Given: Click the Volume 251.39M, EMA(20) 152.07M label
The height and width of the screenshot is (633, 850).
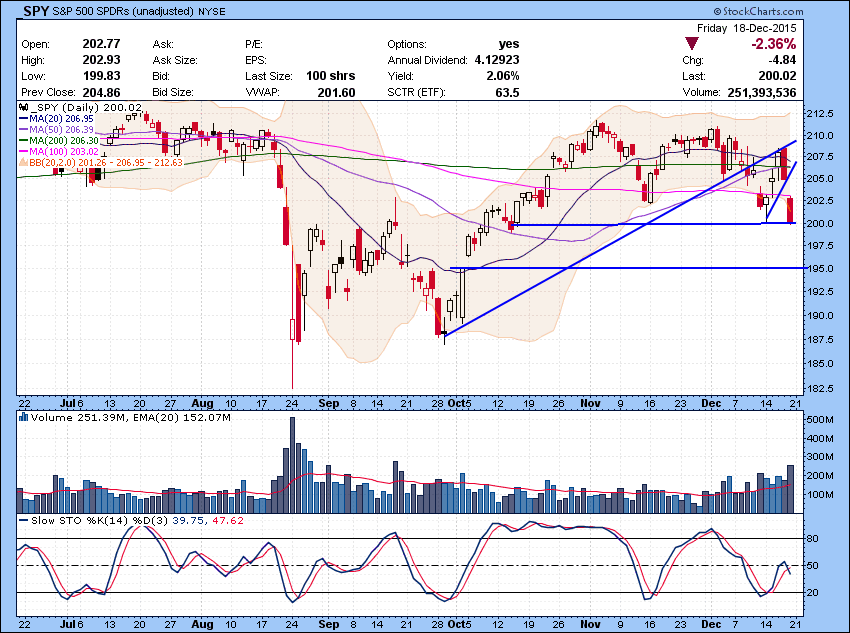Looking at the screenshot, I should [x=131, y=417].
